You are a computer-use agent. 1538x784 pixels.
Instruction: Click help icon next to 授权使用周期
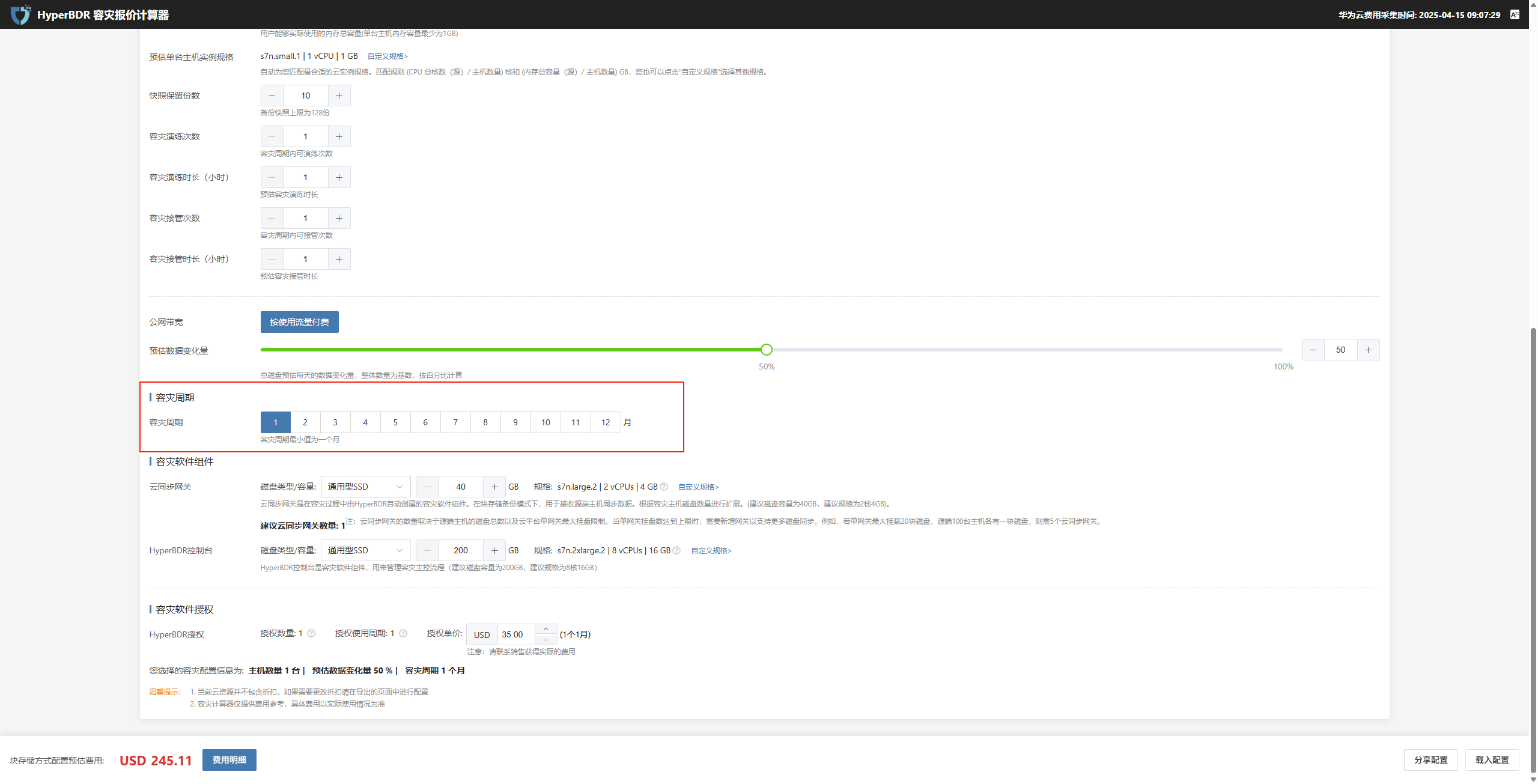tap(403, 633)
